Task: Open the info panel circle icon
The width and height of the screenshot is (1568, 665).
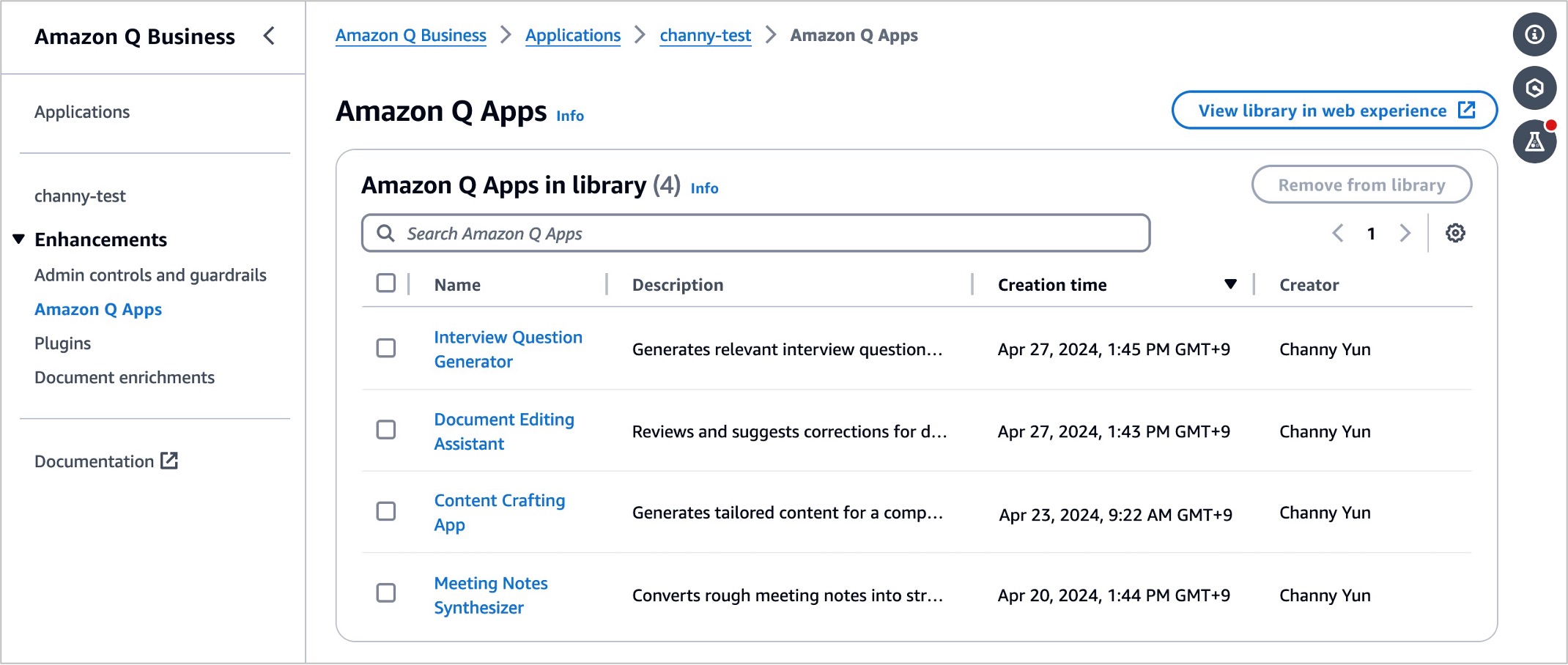Action: [1534, 34]
